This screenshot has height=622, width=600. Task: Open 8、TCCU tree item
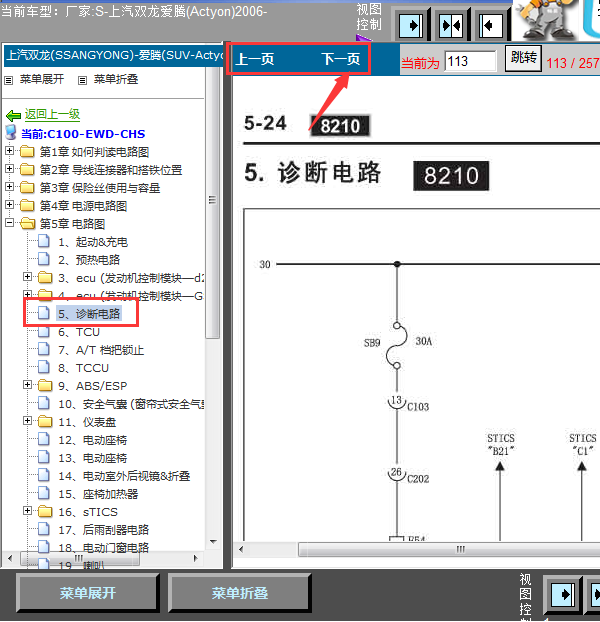pos(84,368)
